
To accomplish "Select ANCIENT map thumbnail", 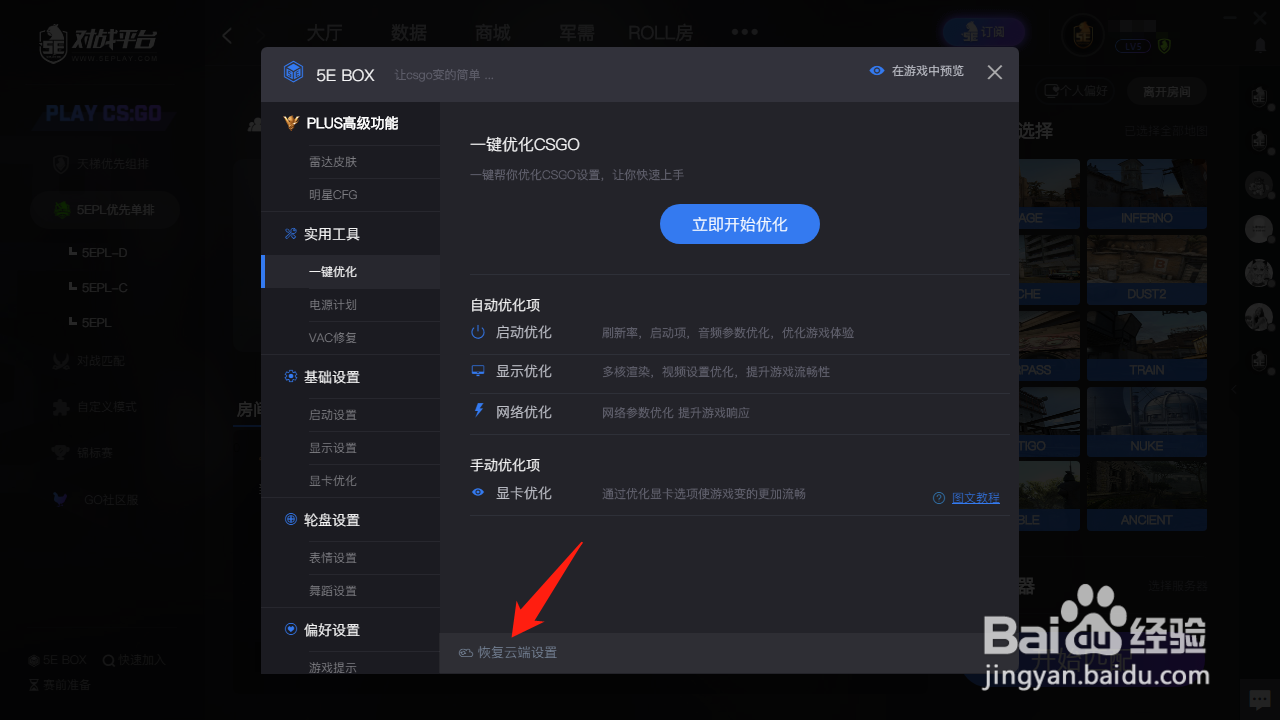I will 1147,496.
